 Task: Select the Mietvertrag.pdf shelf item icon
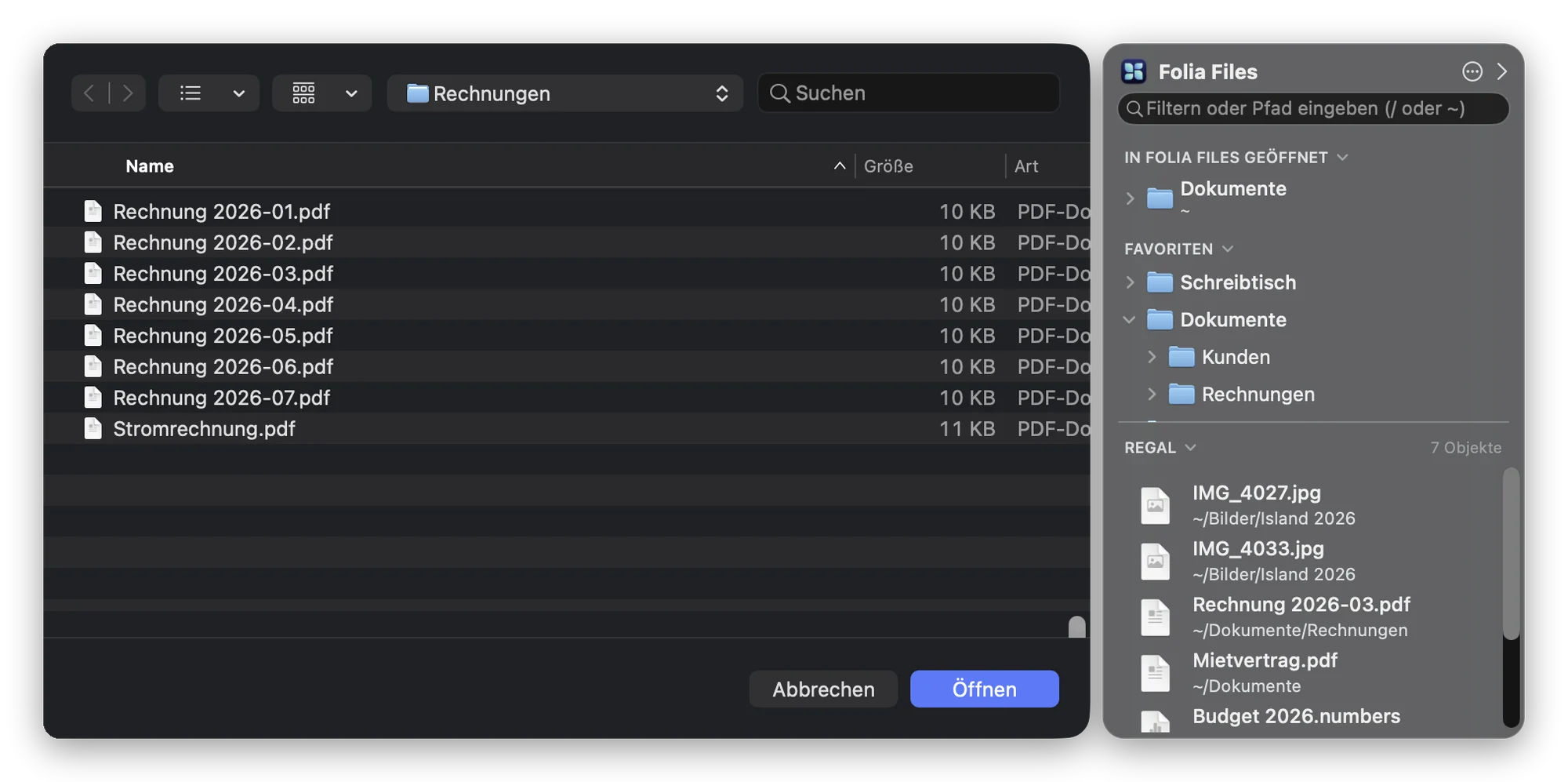pos(1155,672)
